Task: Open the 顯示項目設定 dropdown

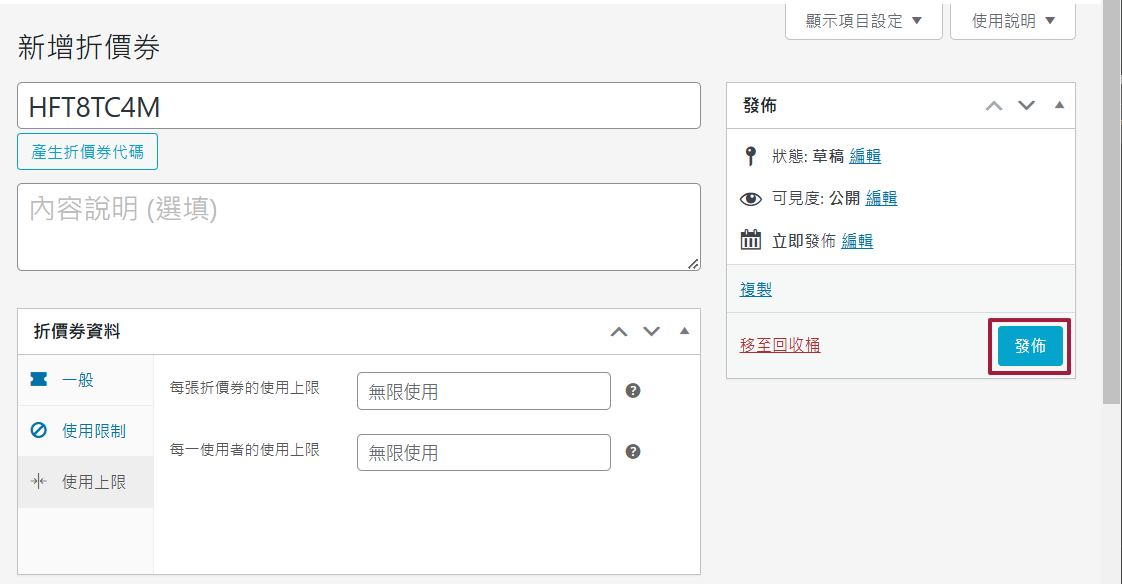Action: [863, 21]
